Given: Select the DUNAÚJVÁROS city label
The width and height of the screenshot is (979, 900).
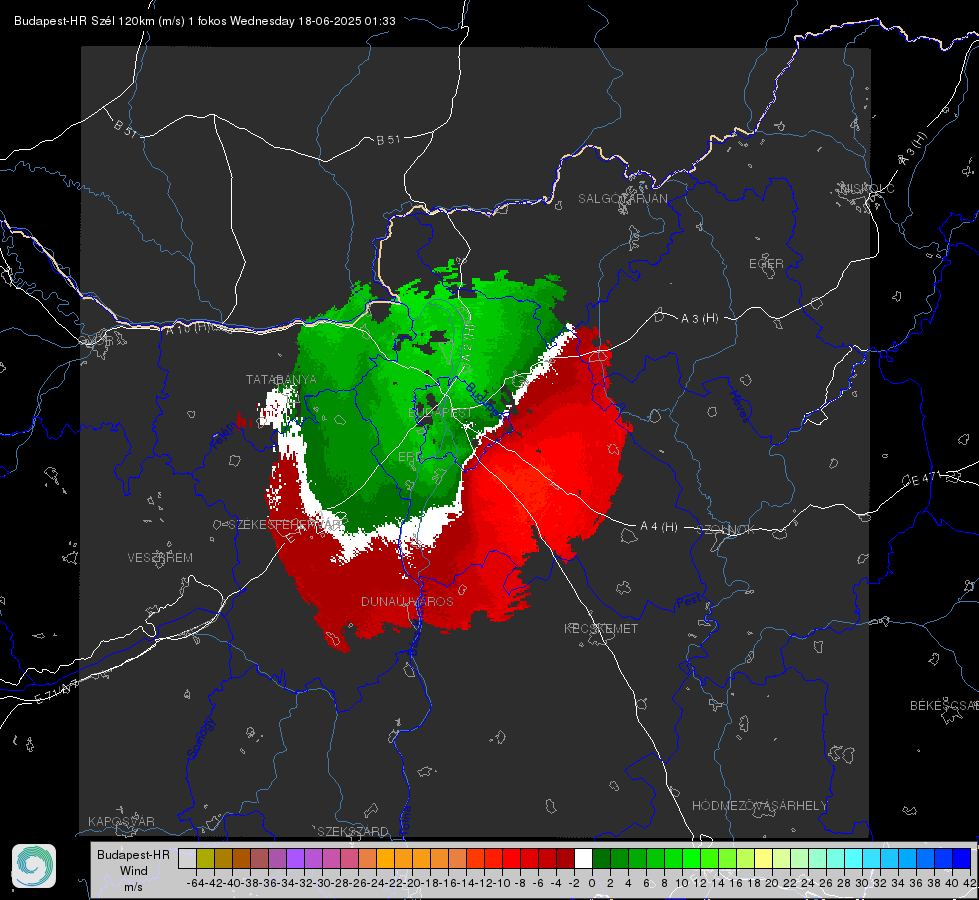Looking at the screenshot, I should (407, 601).
